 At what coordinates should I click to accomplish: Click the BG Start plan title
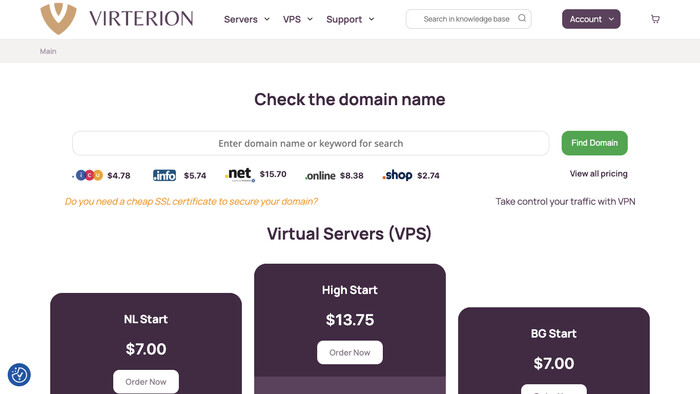pos(554,333)
